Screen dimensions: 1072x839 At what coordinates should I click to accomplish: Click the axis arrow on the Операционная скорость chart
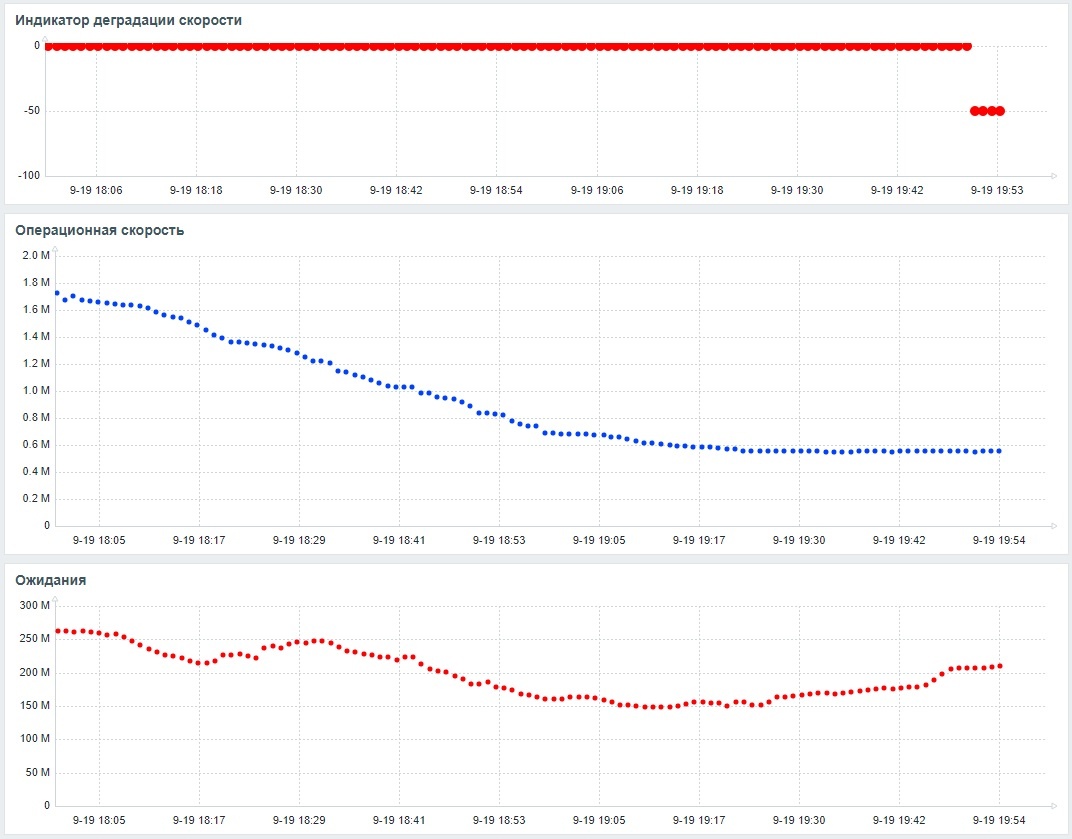(x=1055, y=524)
